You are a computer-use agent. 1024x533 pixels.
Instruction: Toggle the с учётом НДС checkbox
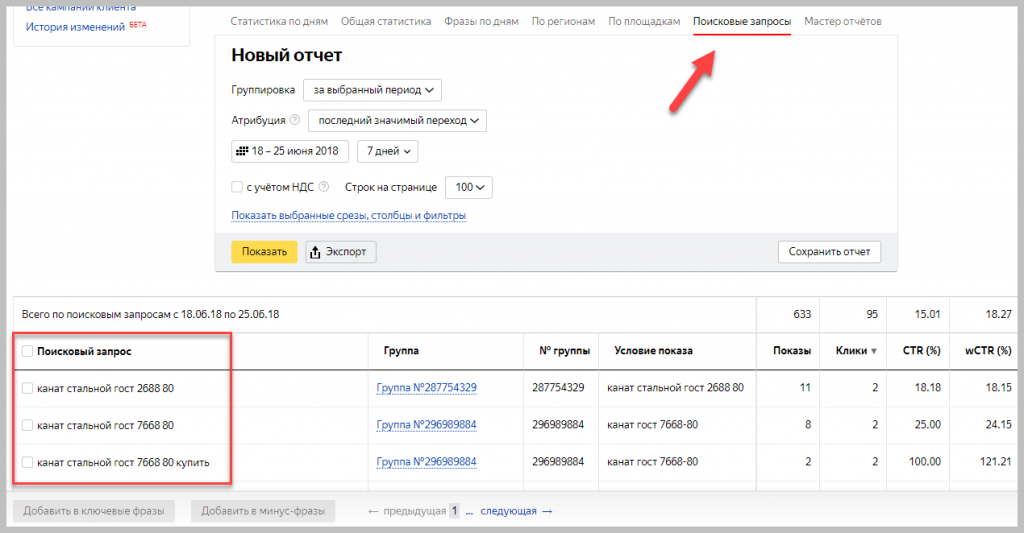click(237, 187)
